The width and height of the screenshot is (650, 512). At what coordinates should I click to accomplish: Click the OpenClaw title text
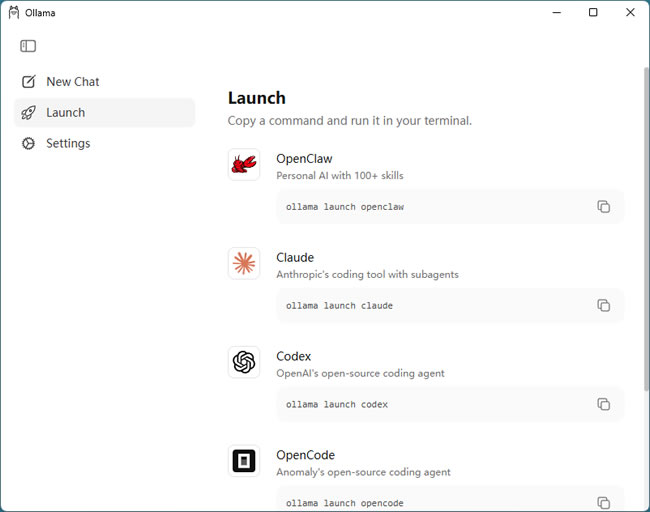point(304,159)
